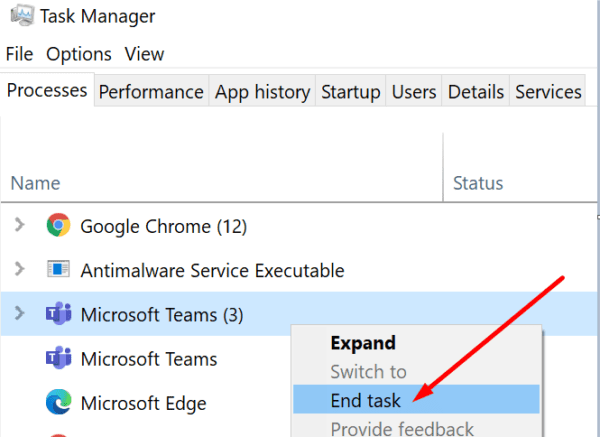Open the Details tab
The height and width of the screenshot is (437, 600).
(475, 92)
